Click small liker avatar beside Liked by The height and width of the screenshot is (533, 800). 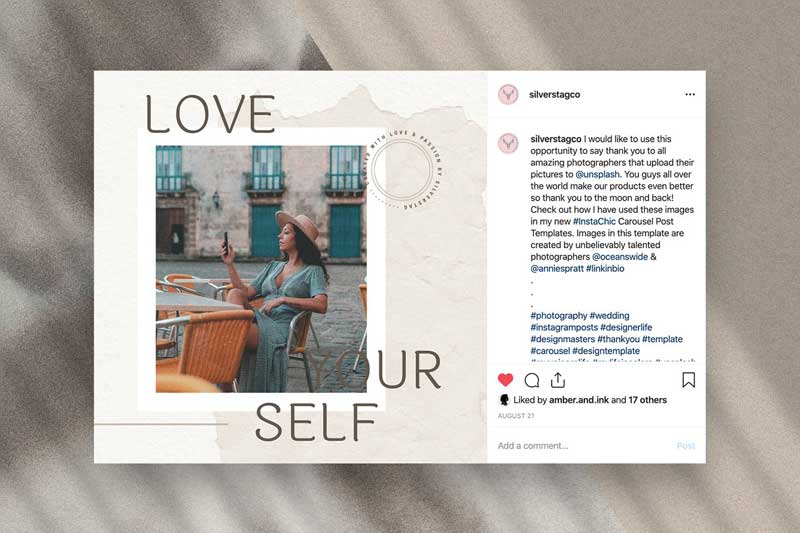[x=504, y=400]
